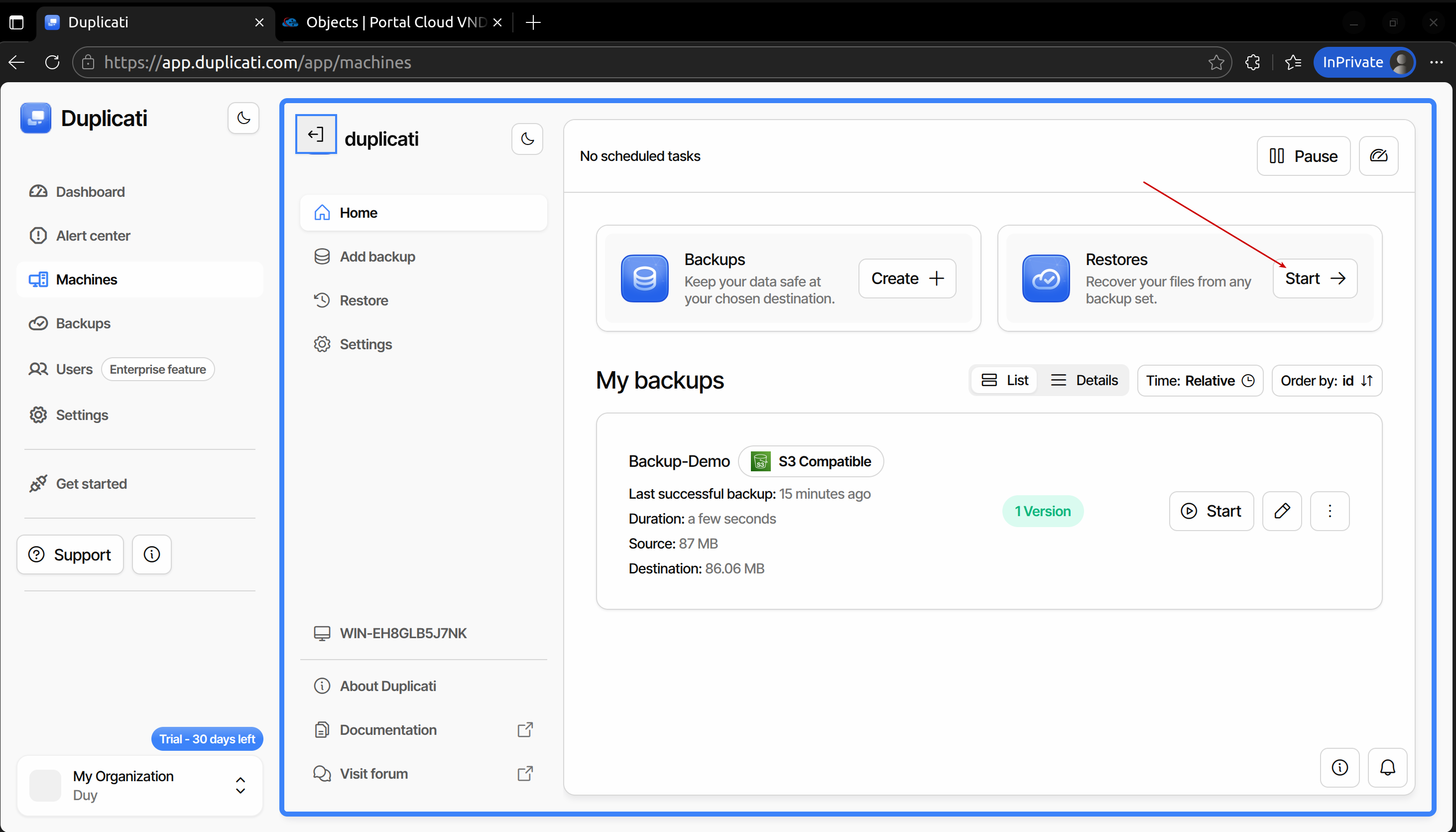Open the Order by: id sort menu
The width and height of the screenshot is (1456, 832).
pyautogui.click(x=1326, y=381)
